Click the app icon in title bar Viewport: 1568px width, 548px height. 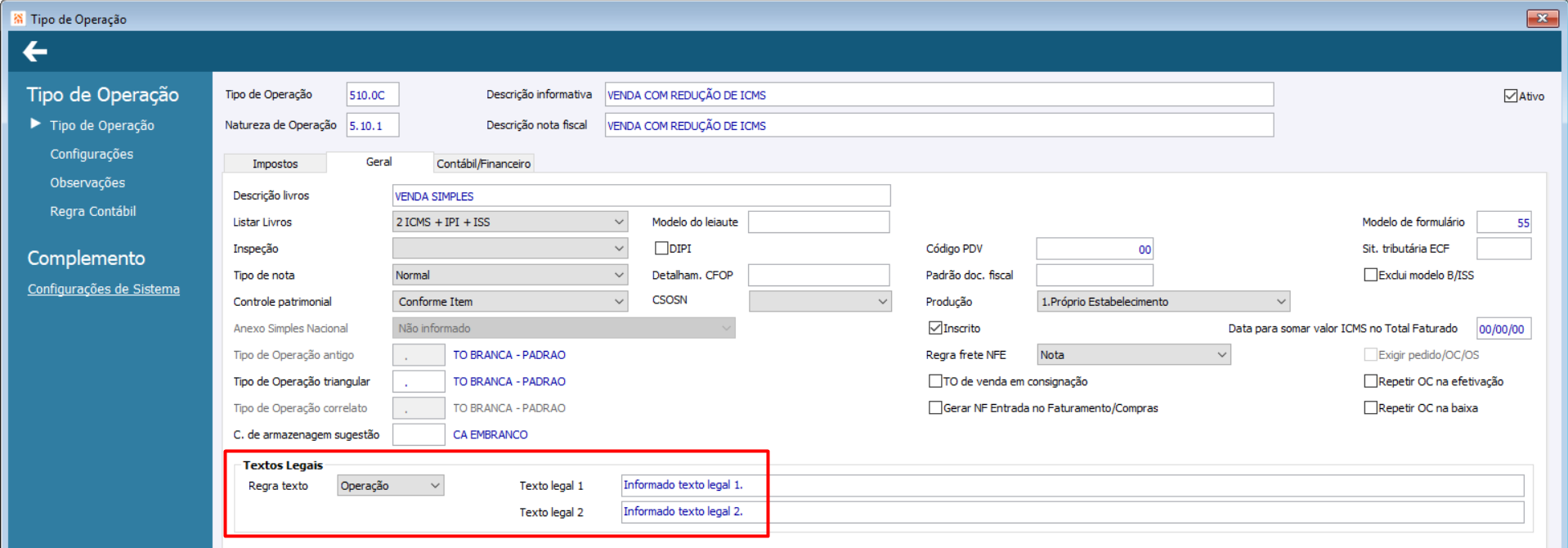point(19,19)
